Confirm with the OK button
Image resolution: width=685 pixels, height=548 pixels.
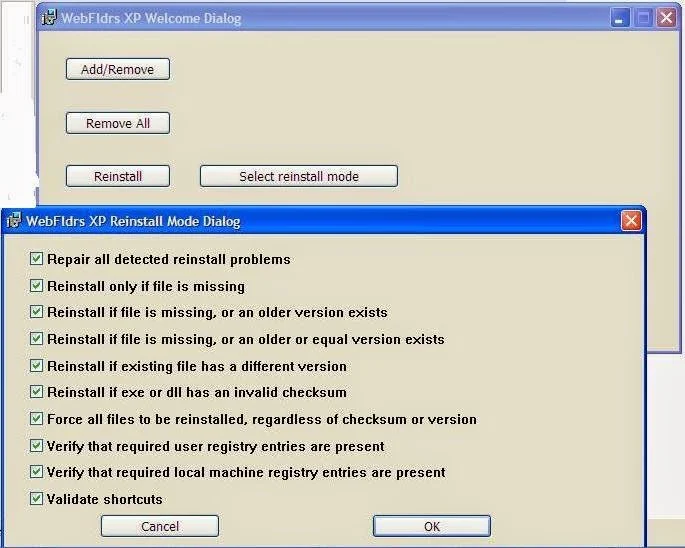(x=432, y=526)
